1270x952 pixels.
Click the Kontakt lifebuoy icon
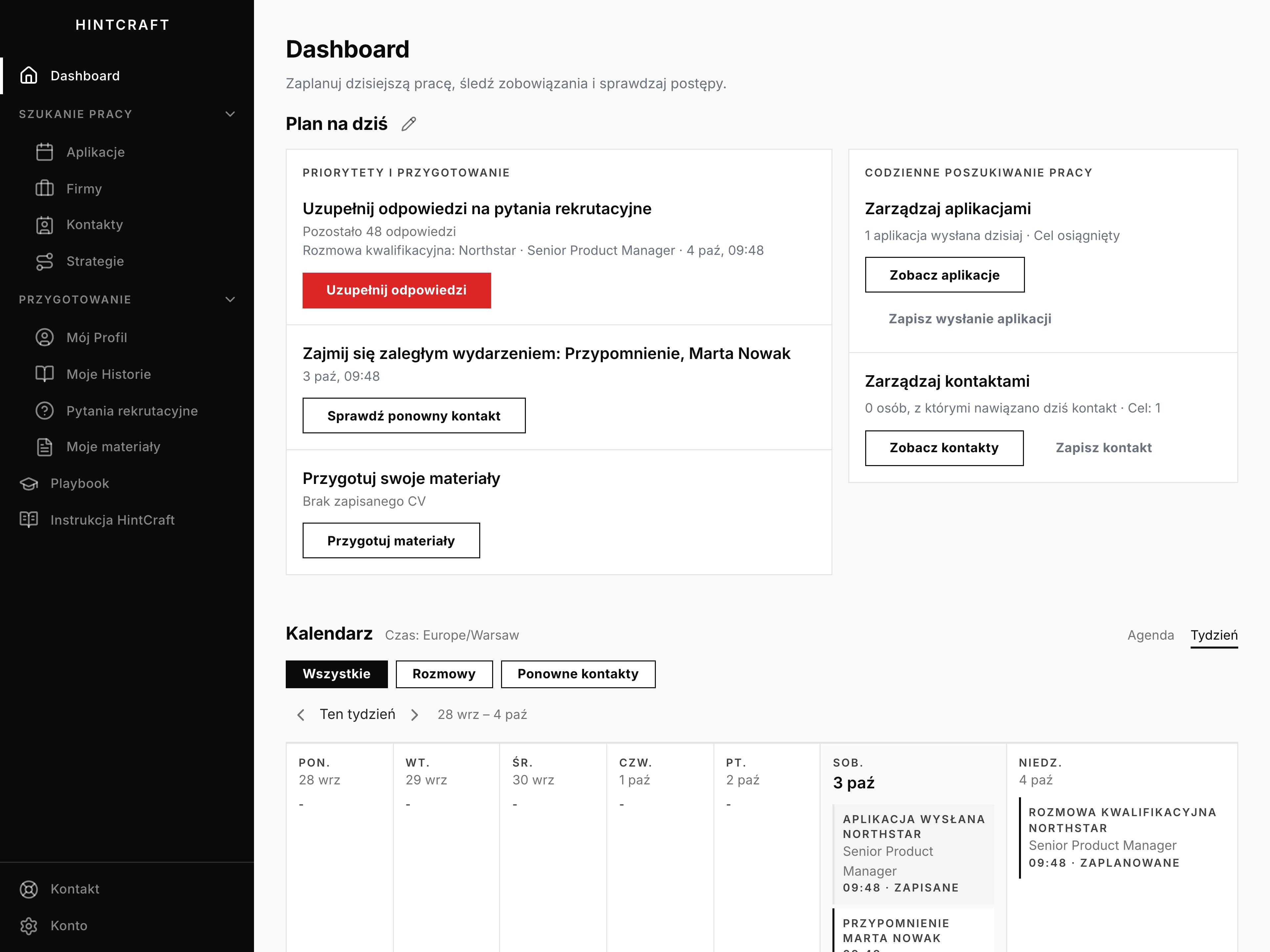click(29, 889)
